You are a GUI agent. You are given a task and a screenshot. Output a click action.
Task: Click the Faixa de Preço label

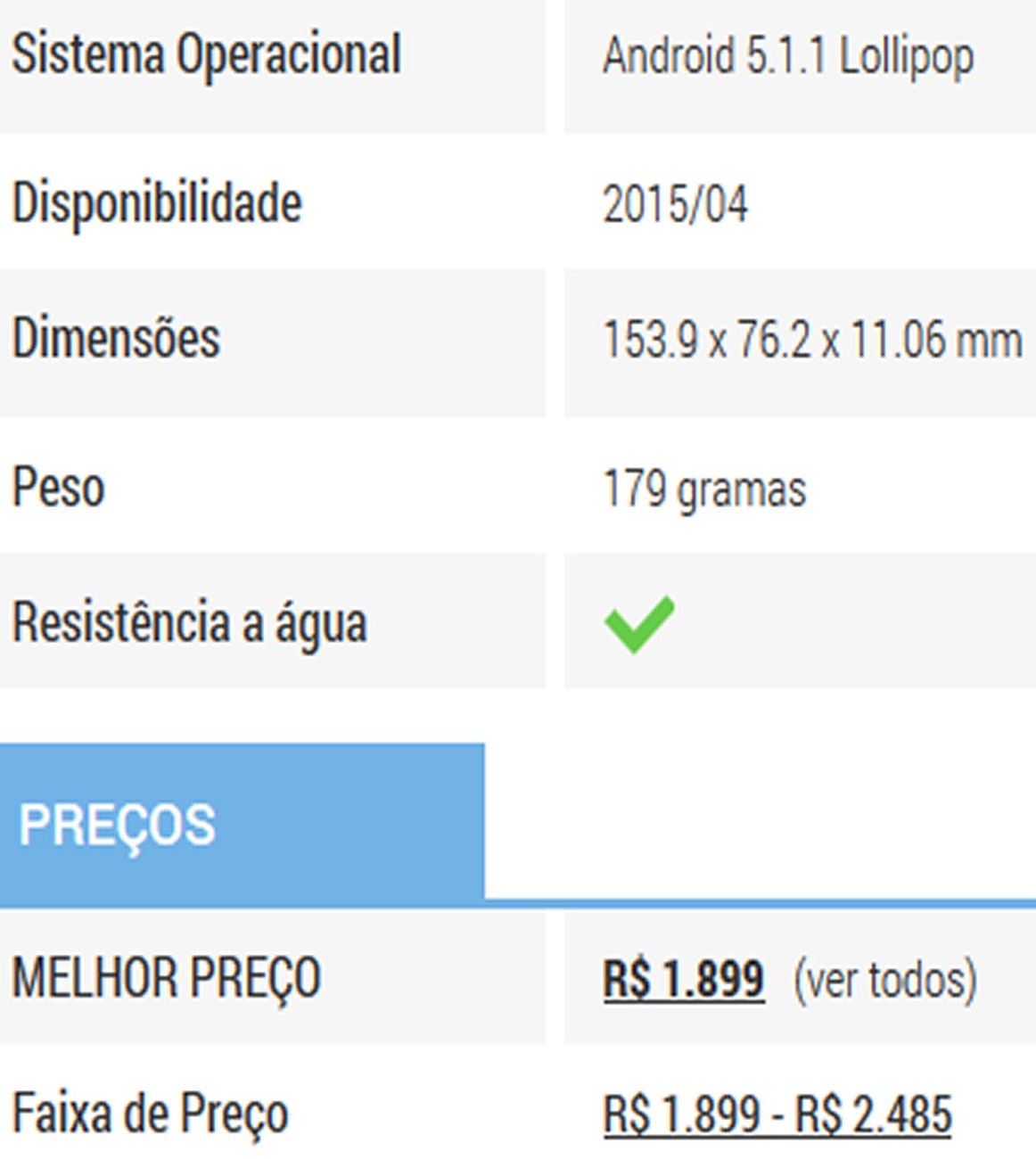click(x=150, y=1114)
